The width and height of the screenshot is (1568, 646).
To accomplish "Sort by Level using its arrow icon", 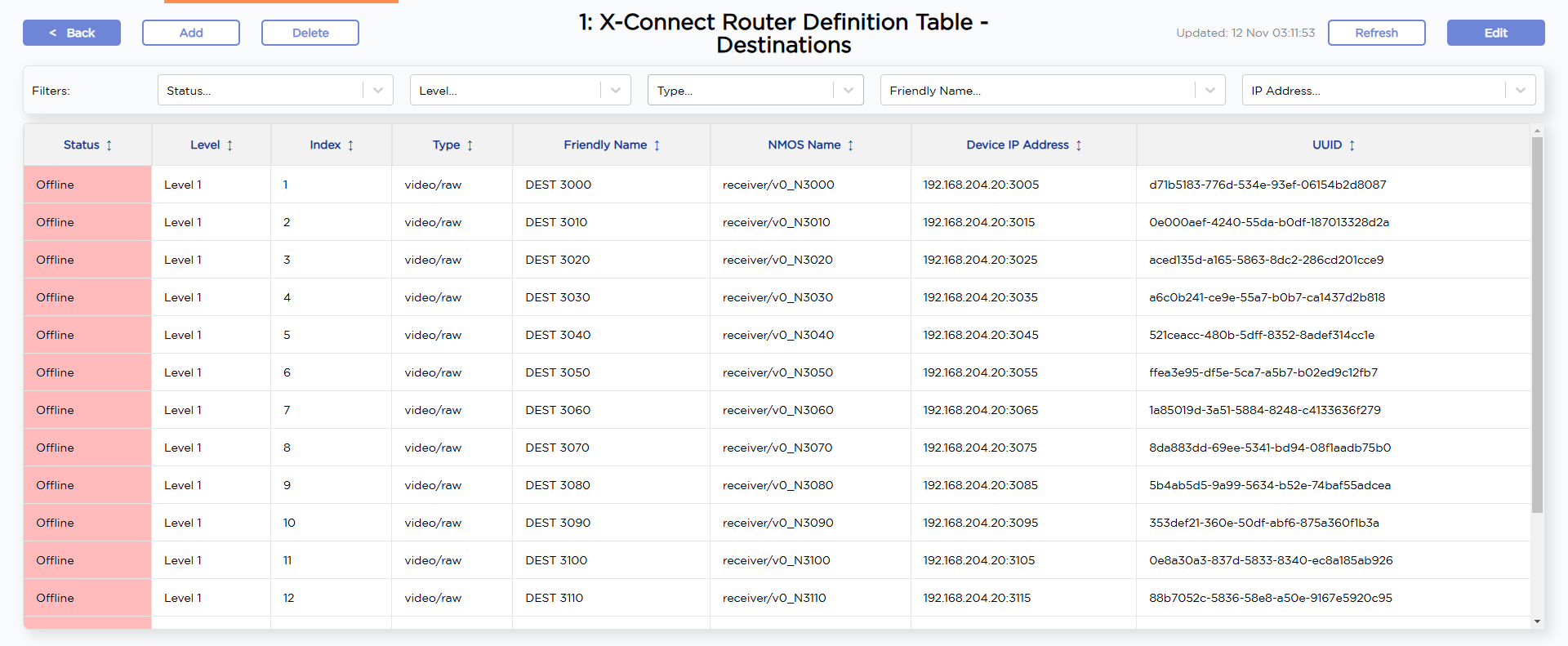I will pos(229,145).
